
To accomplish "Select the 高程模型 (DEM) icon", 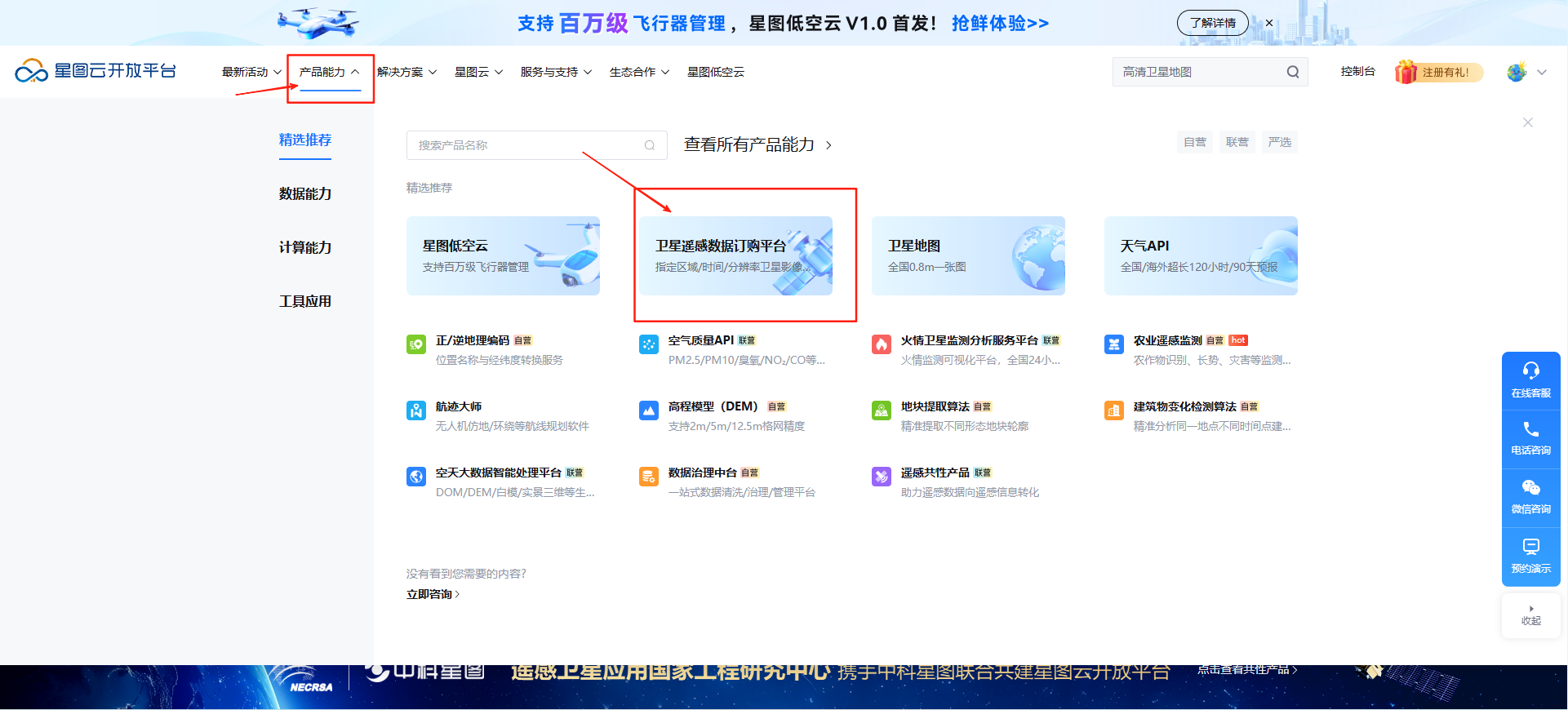I will pyautogui.click(x=649, y=410).
